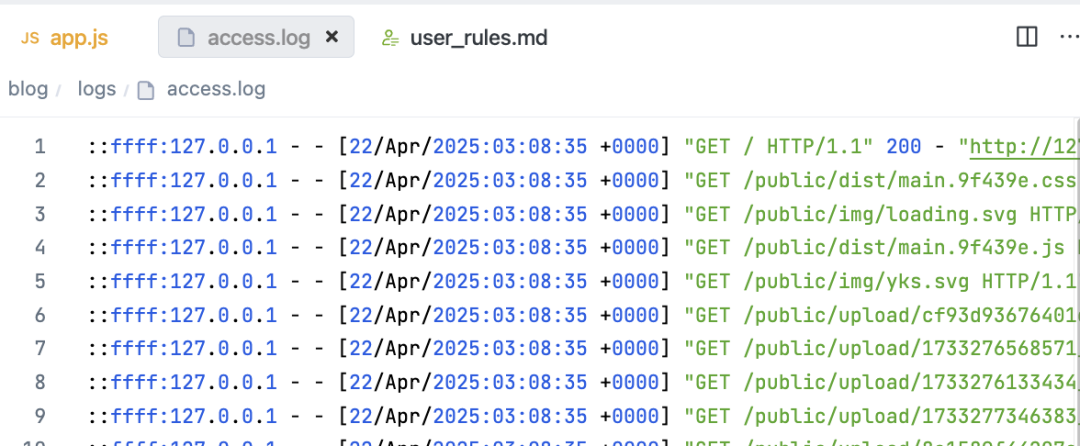The height and width of the screenshot is (446, 1080).
Task: Open the access.log breadcrumb dropdown
Action: [216, 89]
